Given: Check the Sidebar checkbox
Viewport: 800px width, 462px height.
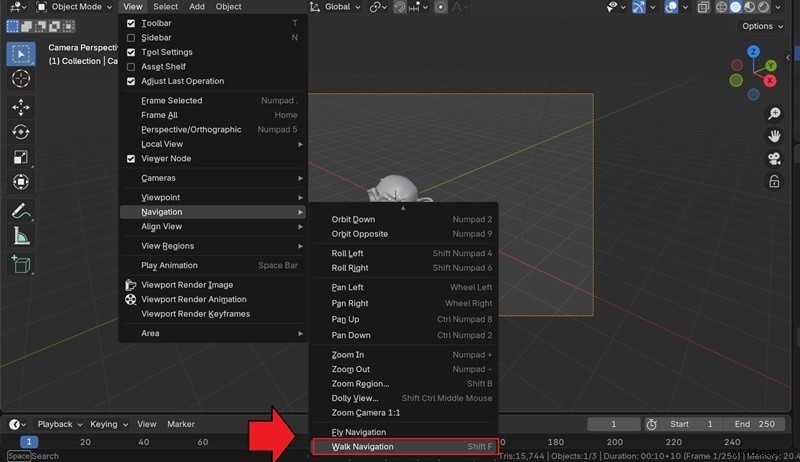Looking at the screenshot, I should point(131,38).
